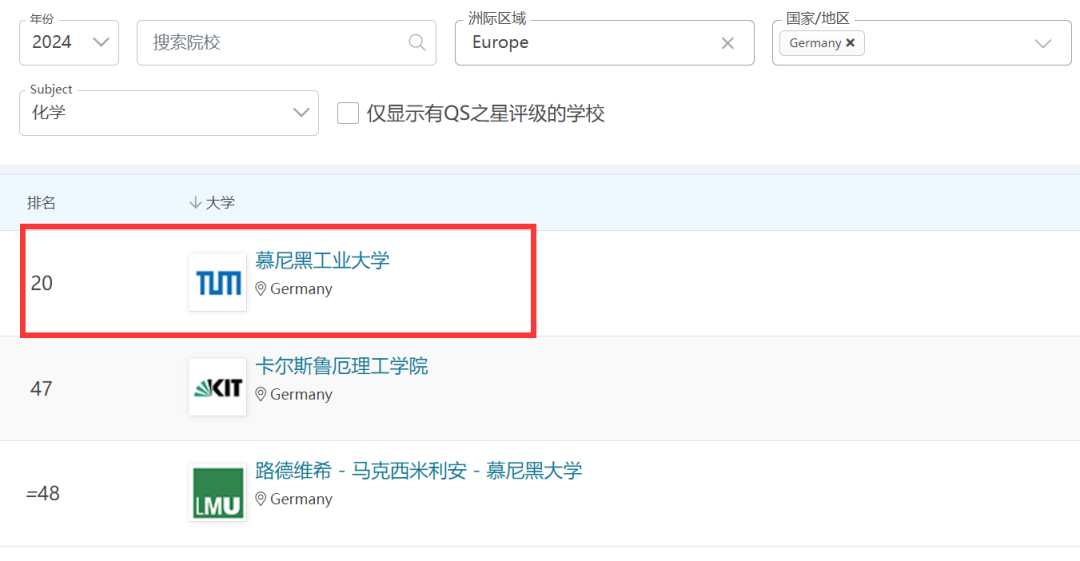Open the Subject 化学 dropdown

169,113
